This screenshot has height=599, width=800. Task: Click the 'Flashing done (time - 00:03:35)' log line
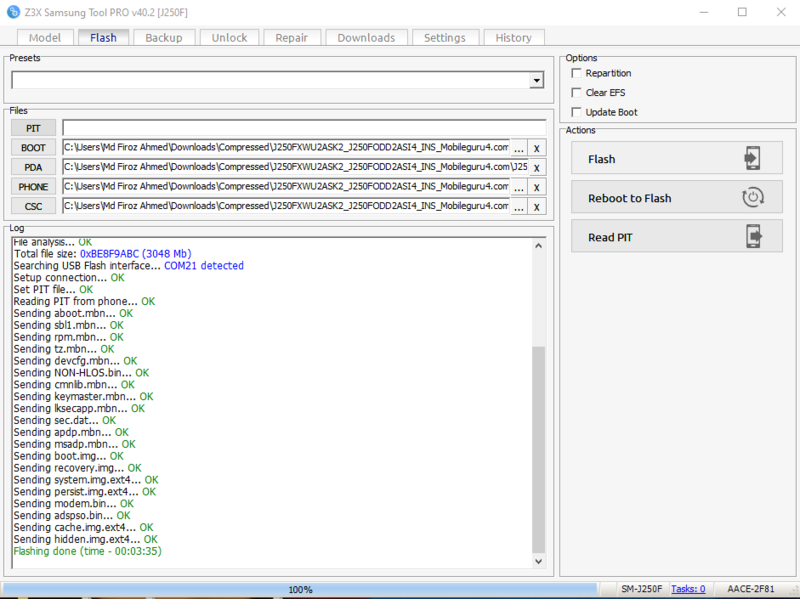[x=87, y=551]
